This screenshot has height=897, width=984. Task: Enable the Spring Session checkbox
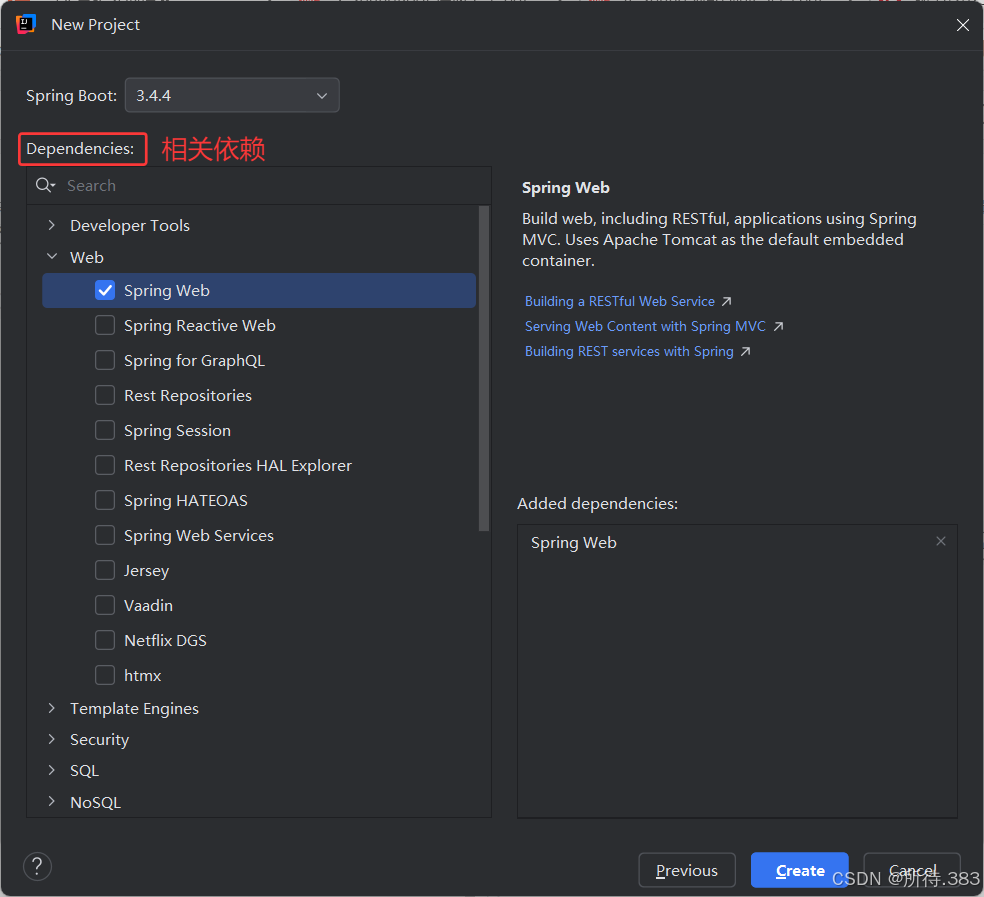pyautogui.click(x=105, y=431)
